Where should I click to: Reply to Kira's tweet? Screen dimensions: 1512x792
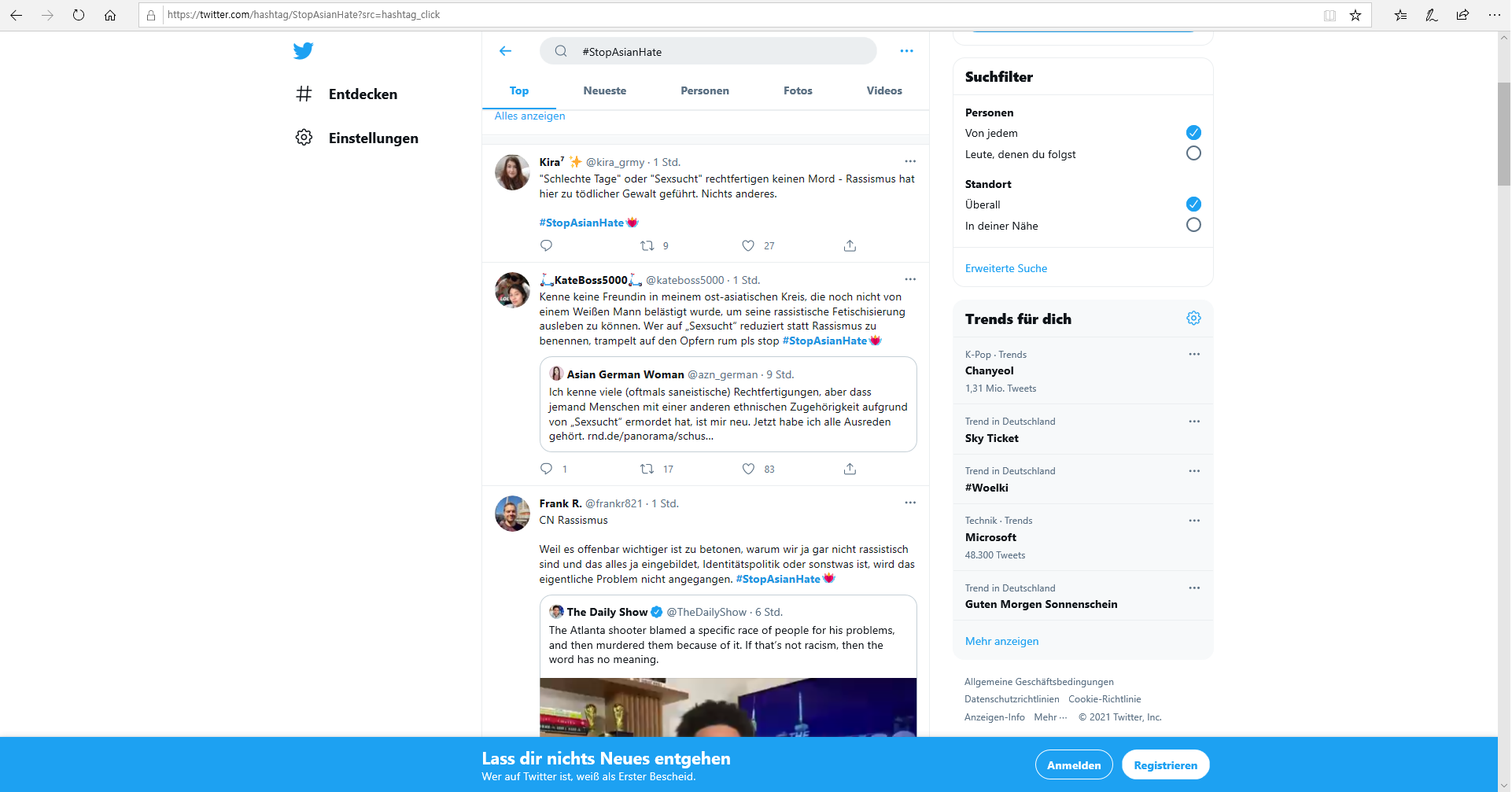(x=546, y=245)
